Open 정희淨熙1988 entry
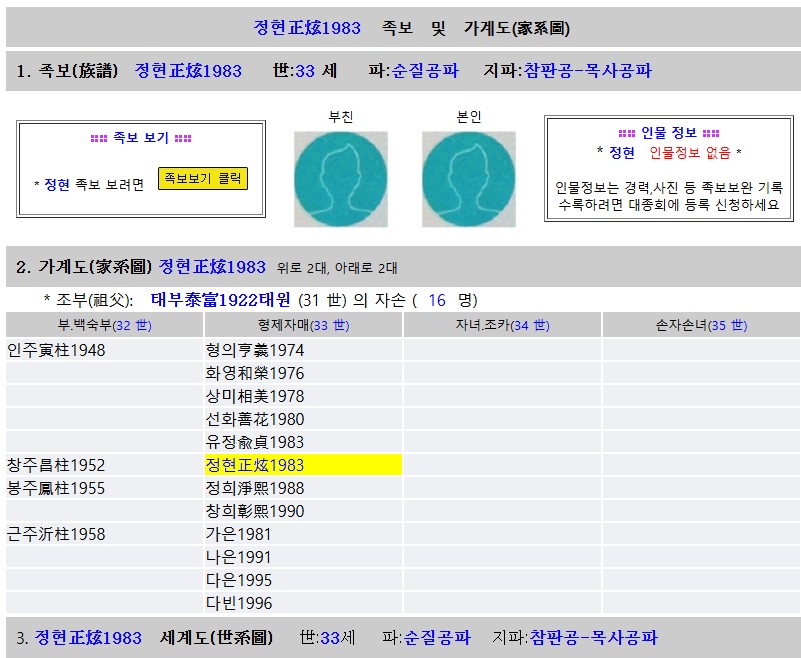801x658 pixels. [254, 488]
